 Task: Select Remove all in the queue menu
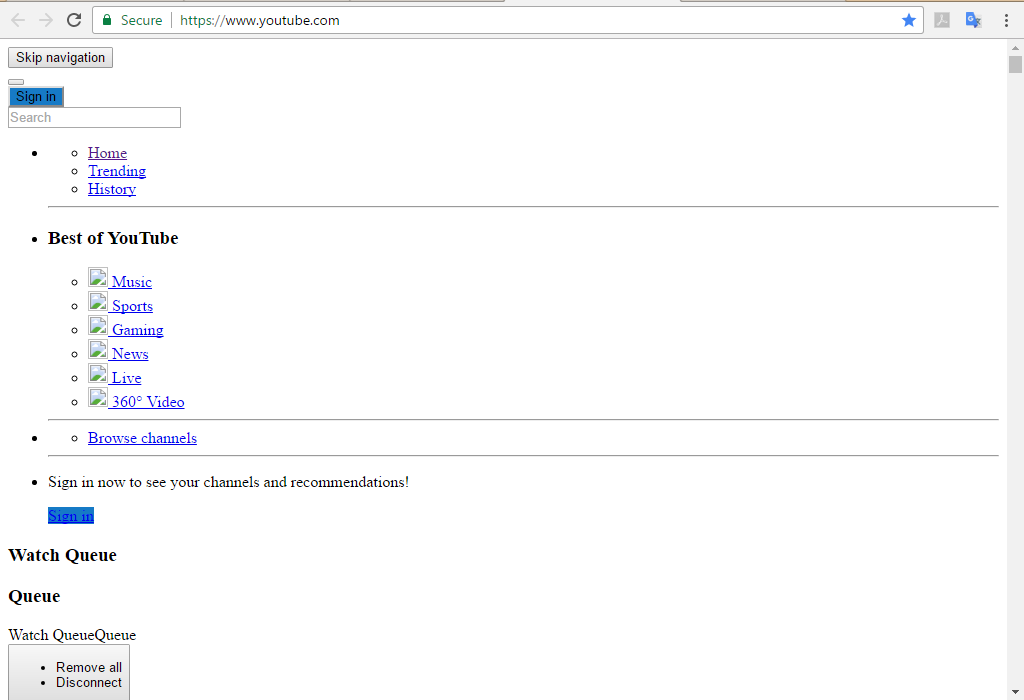(89, 667)
